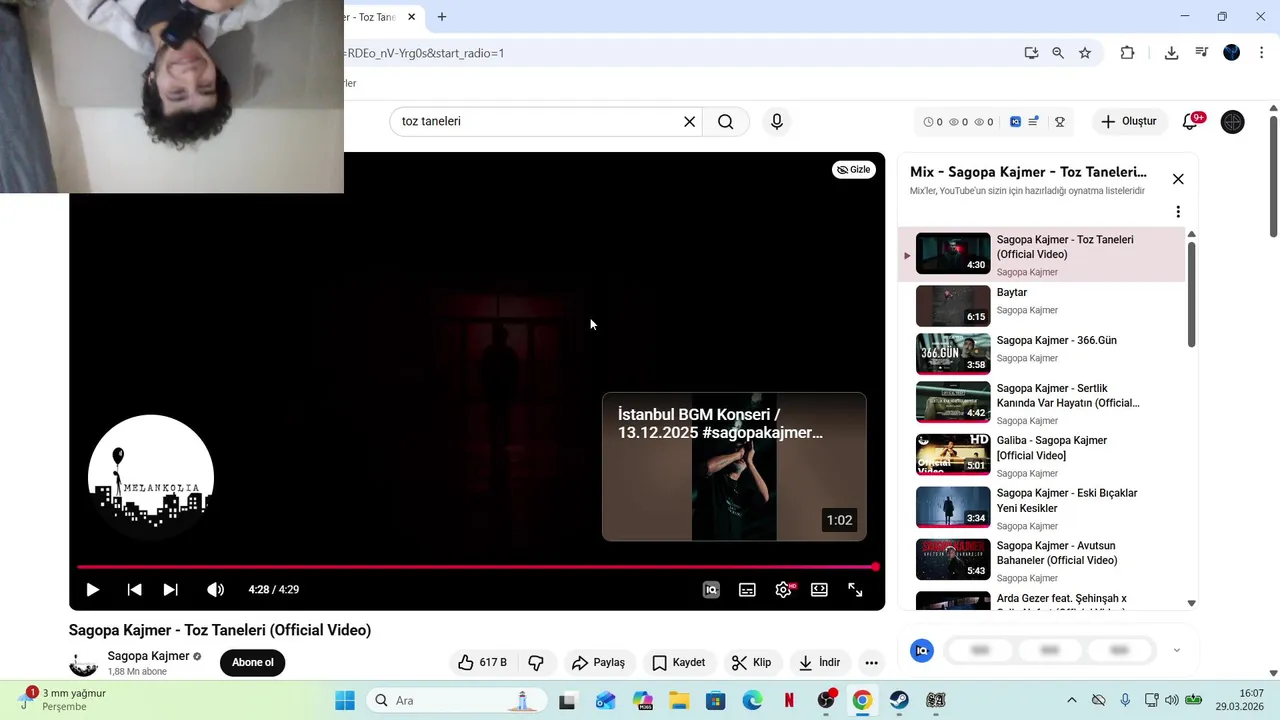The image size is (1280, 720).
Task: Close the Toz Taneleri browser tab
Action: (411, 17)
